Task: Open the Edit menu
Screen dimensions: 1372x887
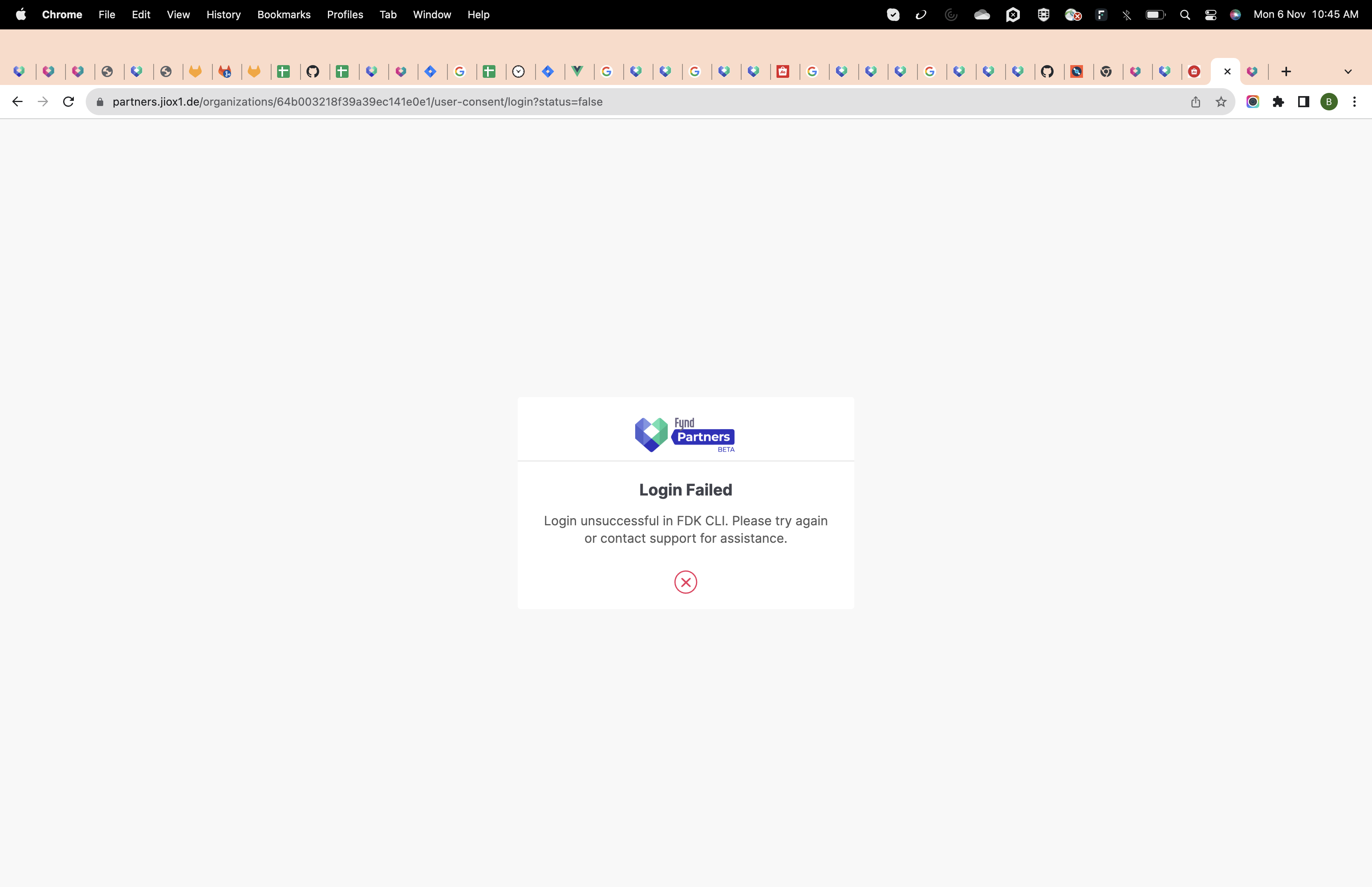Action: [141, 14]
